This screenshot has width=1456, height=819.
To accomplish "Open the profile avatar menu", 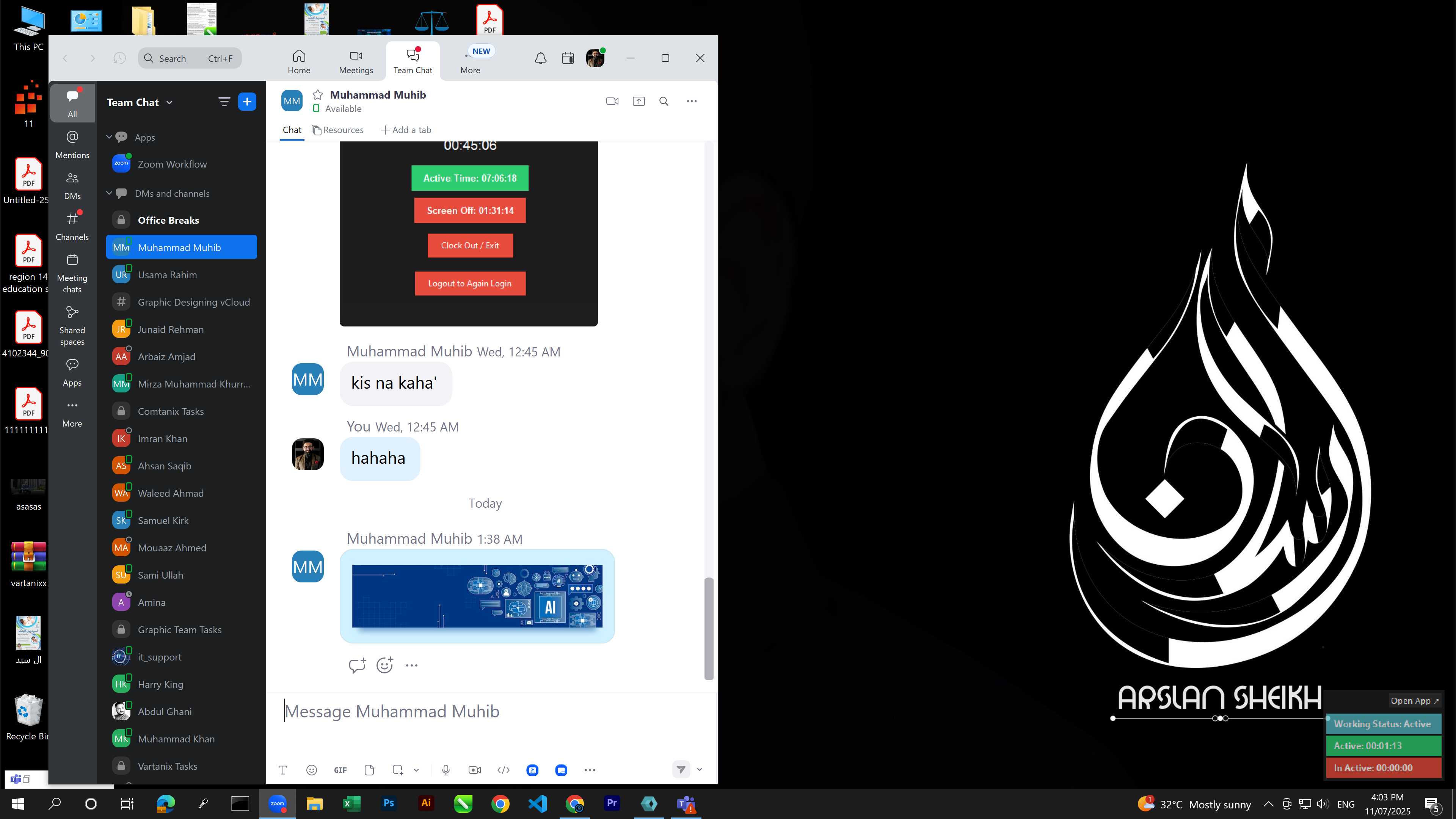I will pyautogui.click(x=595, y=58).
